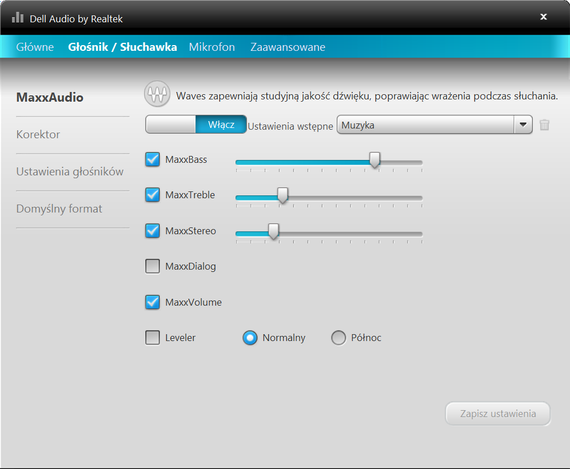Open the Korektor section in sidebar
The image size is (570, 469).
coord(38,135)
